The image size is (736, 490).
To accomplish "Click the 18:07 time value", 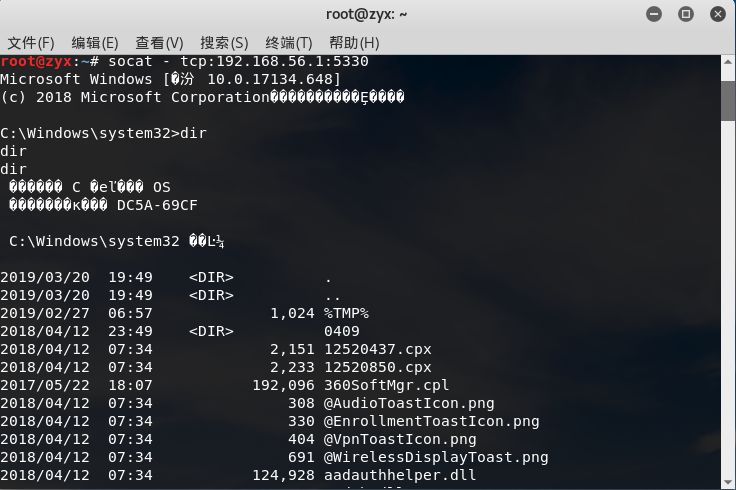I will point(130,385).
